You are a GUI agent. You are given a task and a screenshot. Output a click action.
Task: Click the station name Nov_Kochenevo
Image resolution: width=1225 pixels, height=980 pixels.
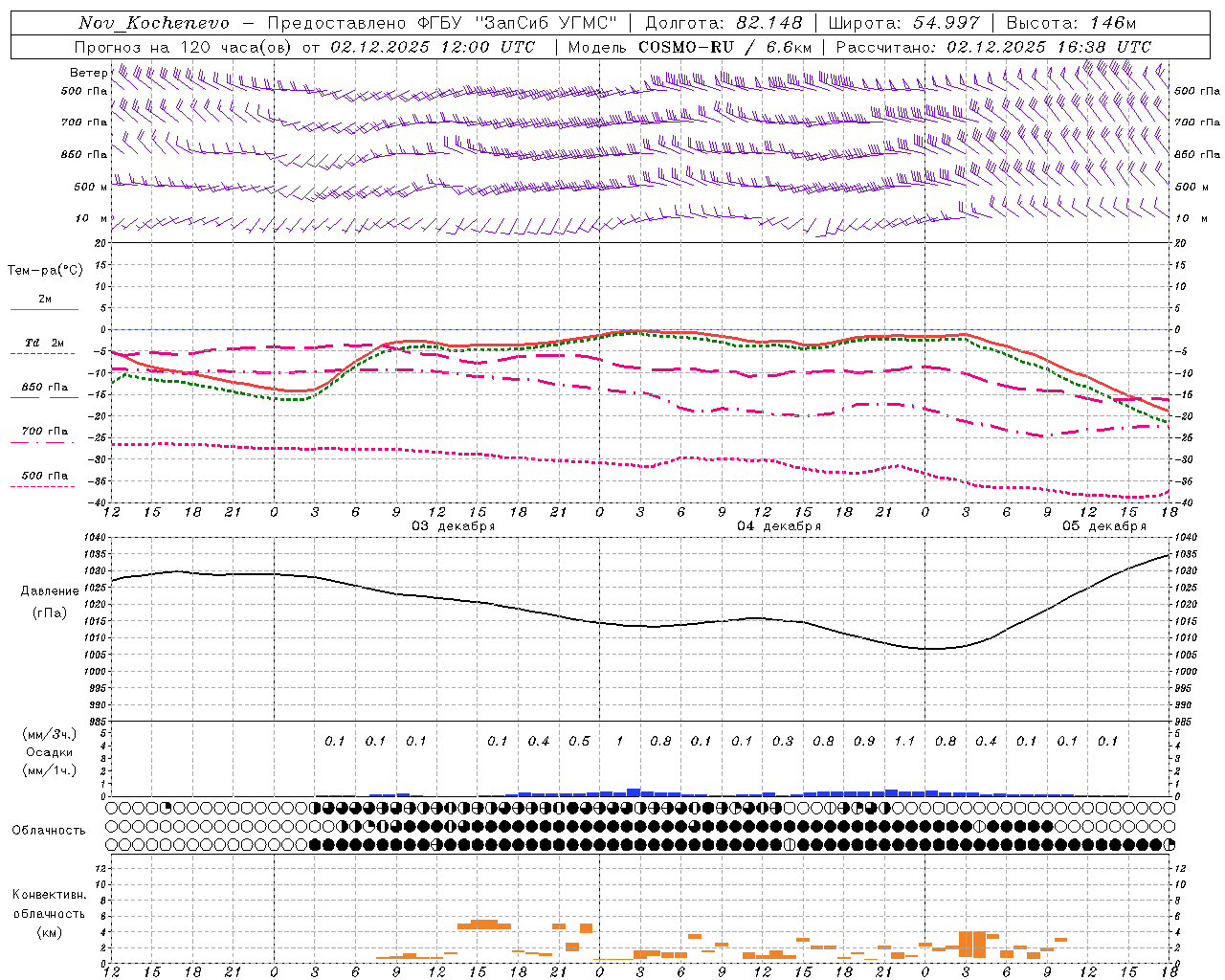click(x=154, y=23)
